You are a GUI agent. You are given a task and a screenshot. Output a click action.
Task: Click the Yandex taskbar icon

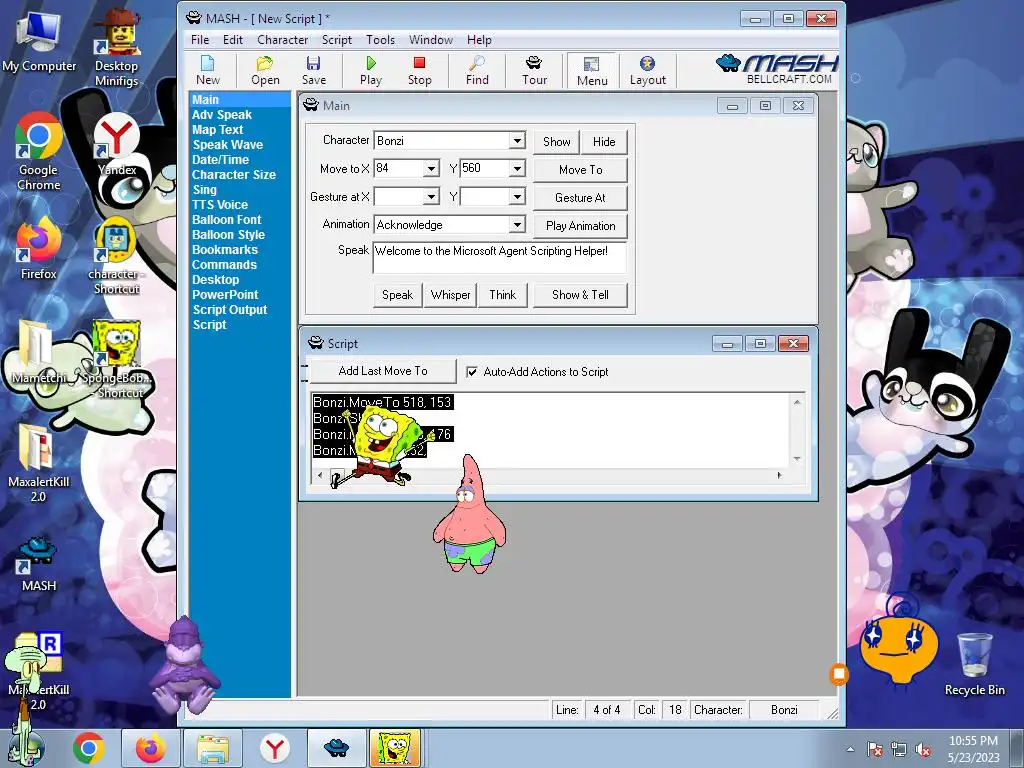click(x=274, y=748)
